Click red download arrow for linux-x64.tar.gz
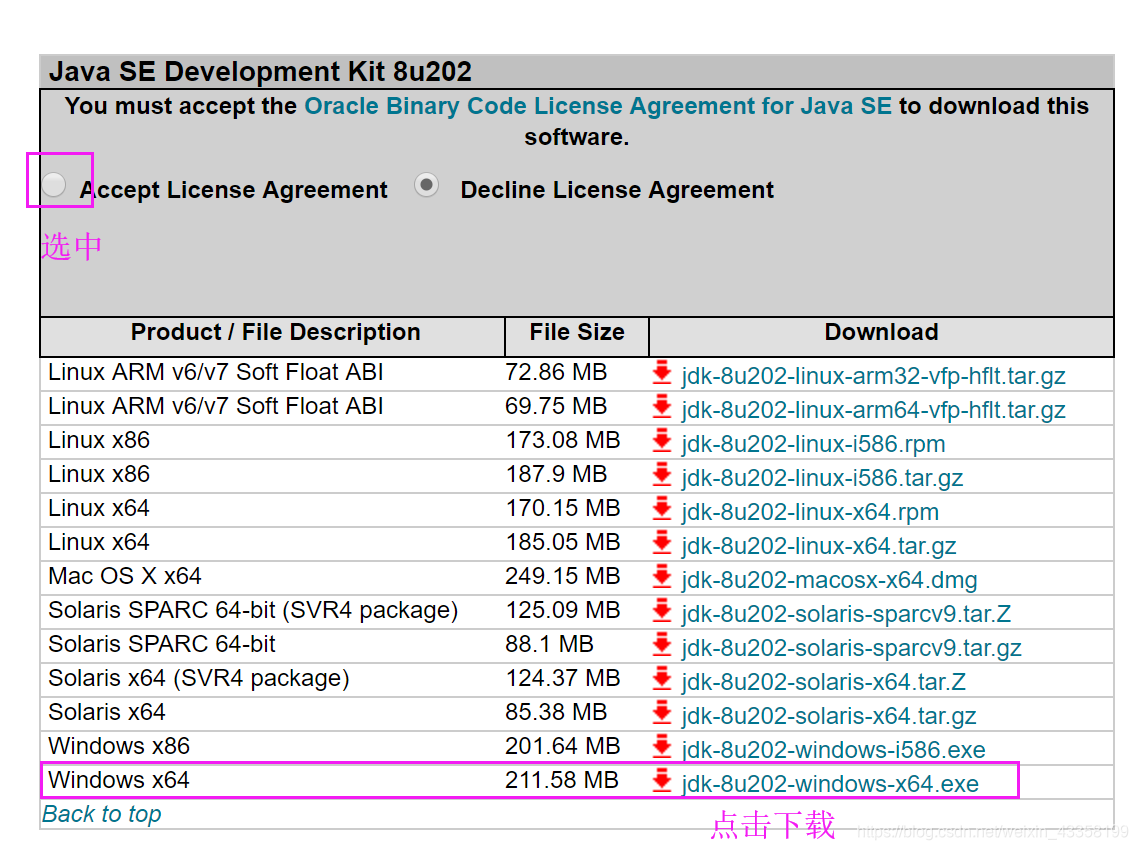The height and width of the screenshot is (850, 1138). pyautogui.click(x=662, y=543)
